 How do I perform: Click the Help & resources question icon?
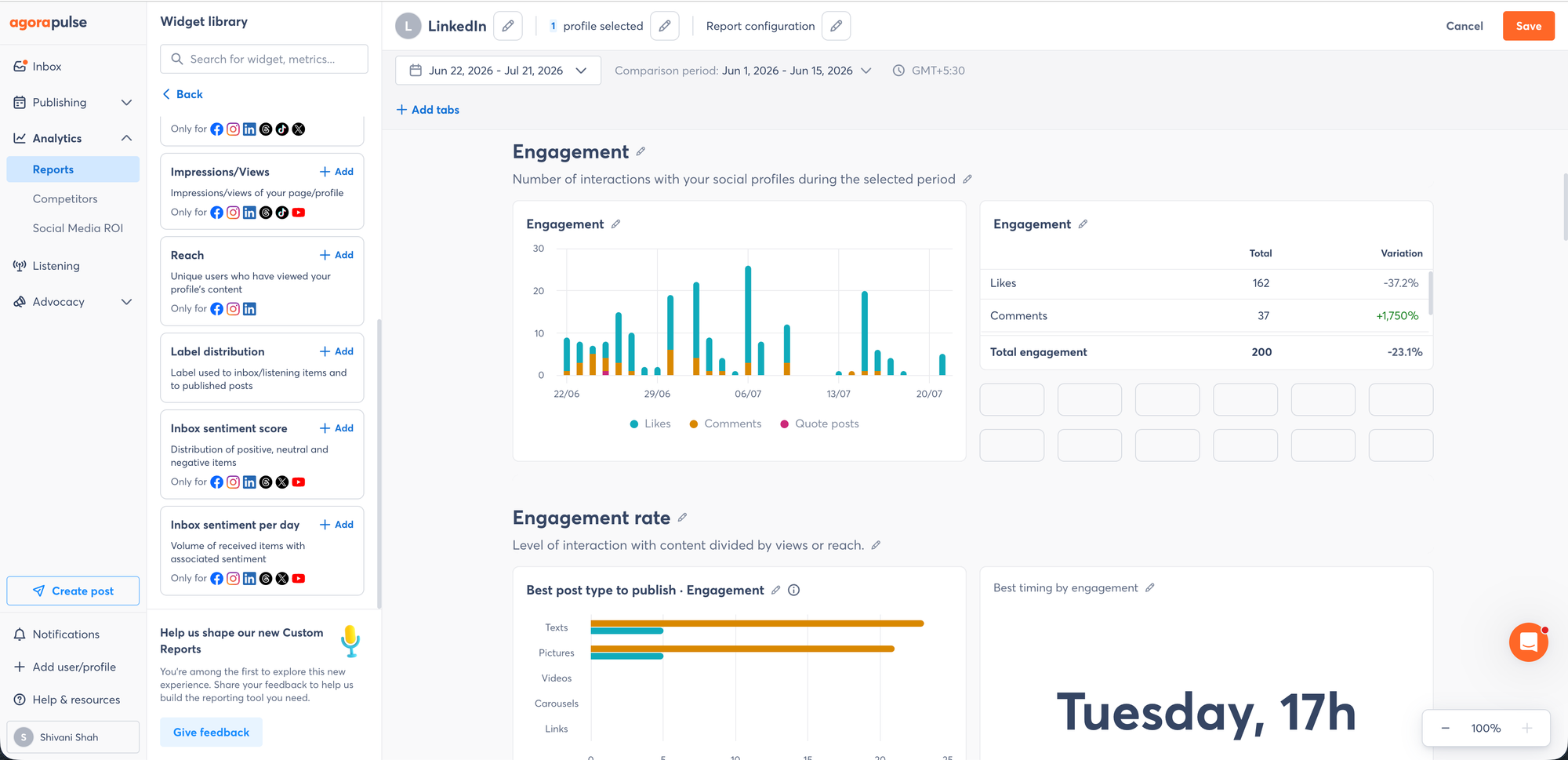point(20,700)
